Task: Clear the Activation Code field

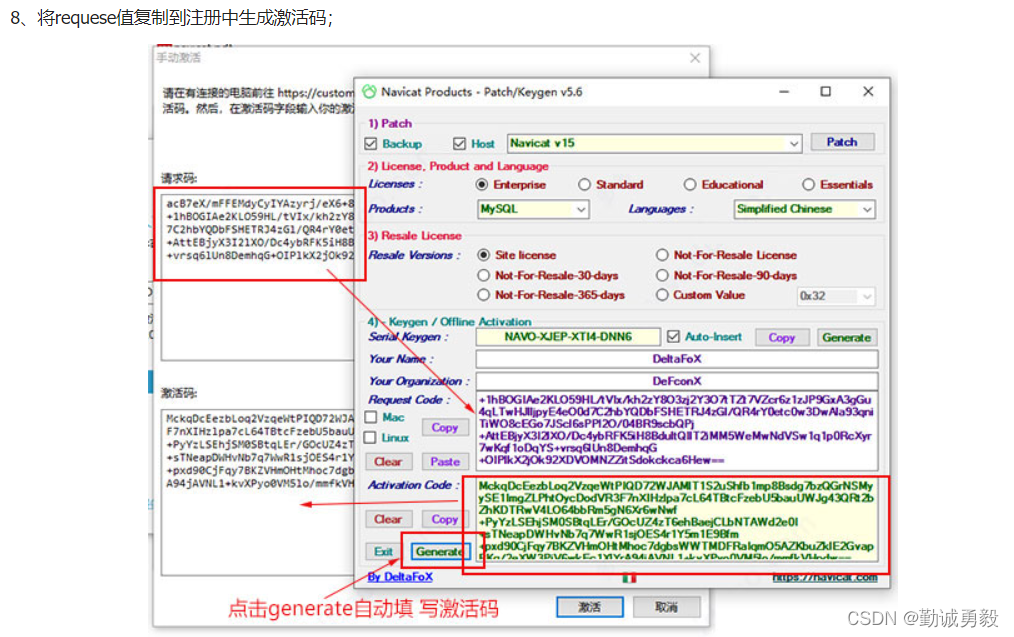Action: coord(388,519)
